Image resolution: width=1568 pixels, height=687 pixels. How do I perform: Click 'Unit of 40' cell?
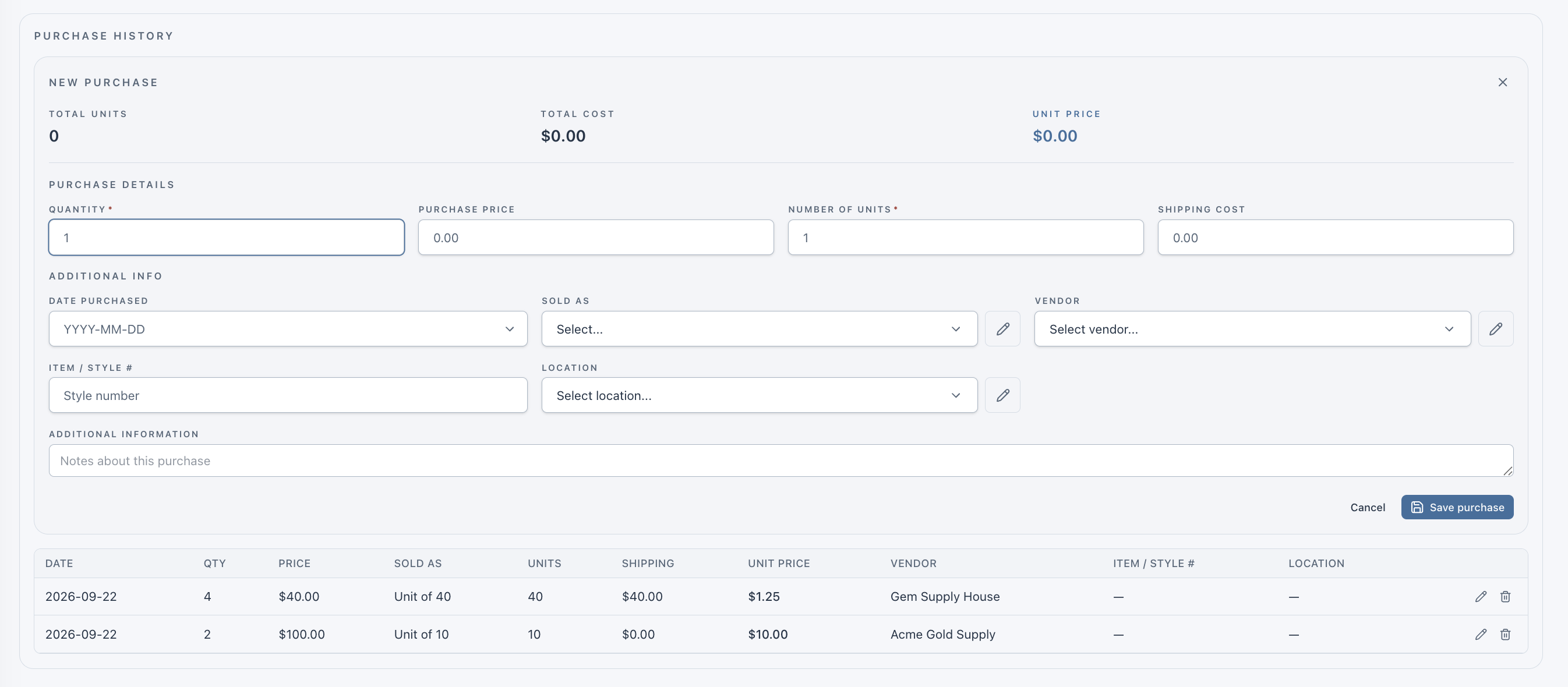tap(422, 596)
